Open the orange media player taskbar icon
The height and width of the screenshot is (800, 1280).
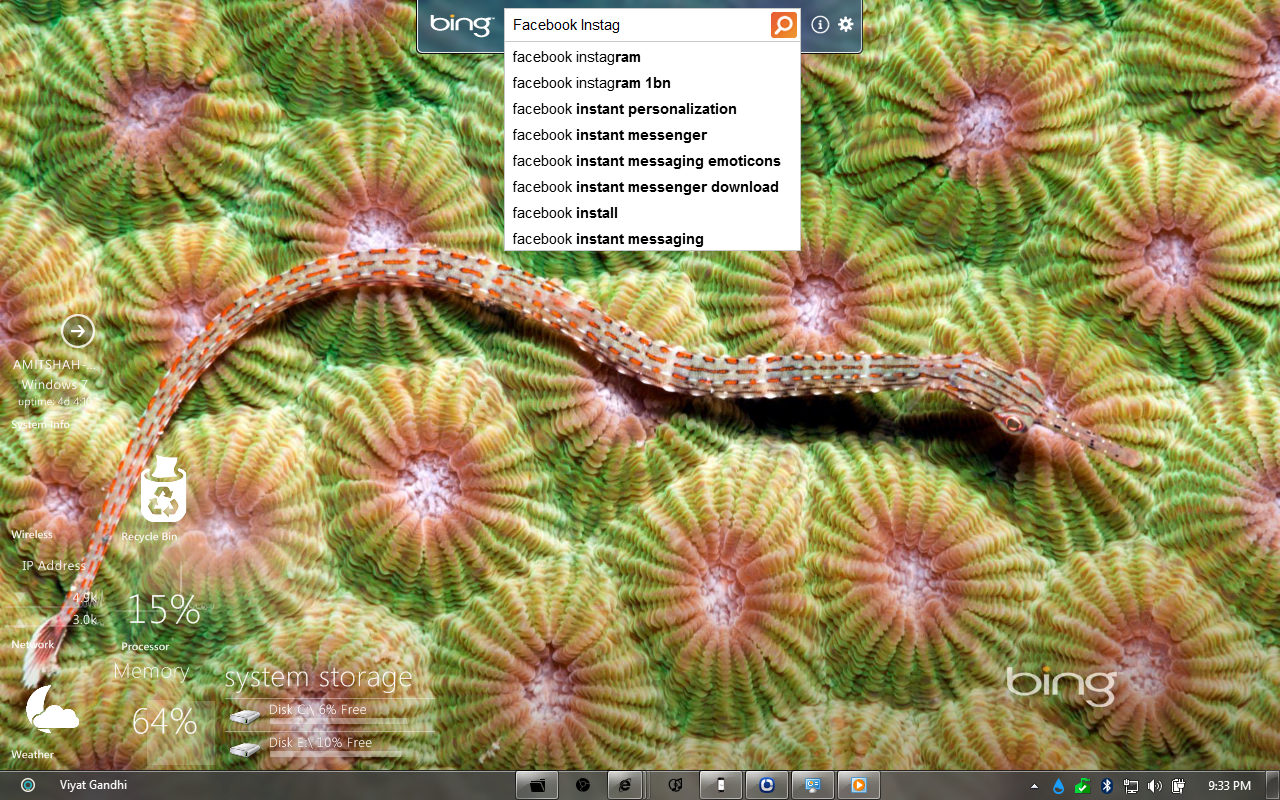click(858, 785)
